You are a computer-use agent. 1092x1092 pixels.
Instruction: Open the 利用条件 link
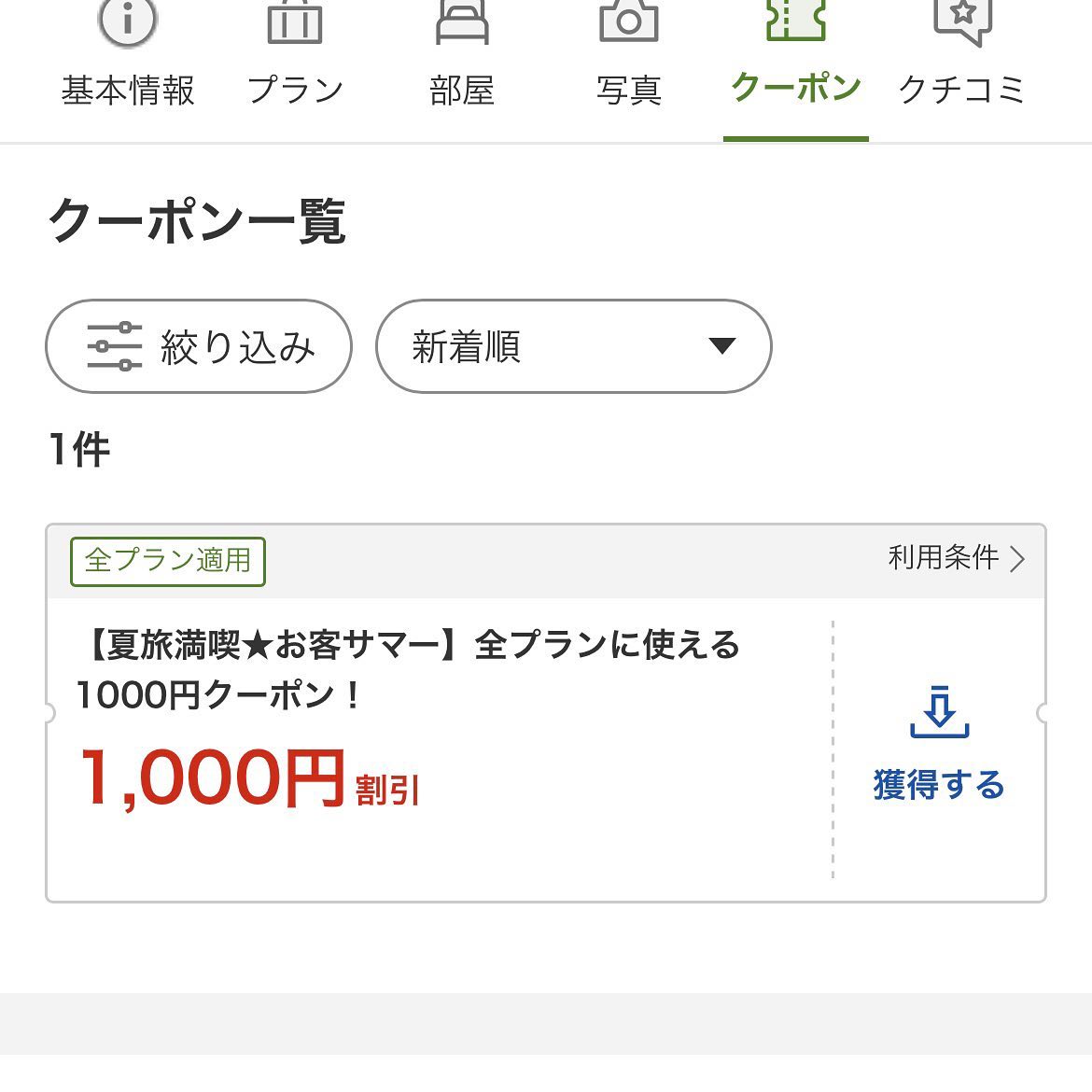(944, 558)
